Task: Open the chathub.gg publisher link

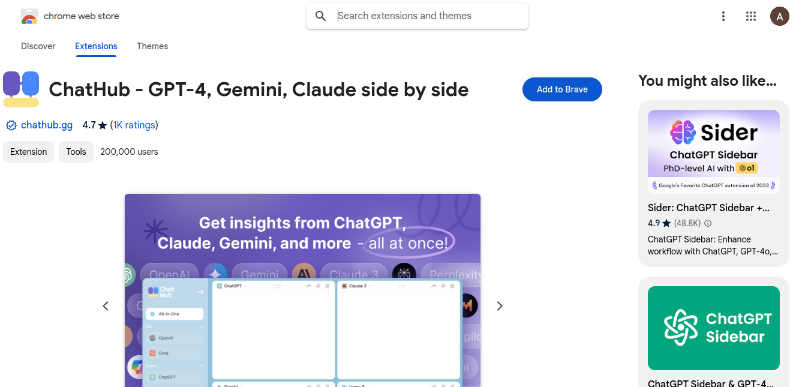Action: pos(46,125)
